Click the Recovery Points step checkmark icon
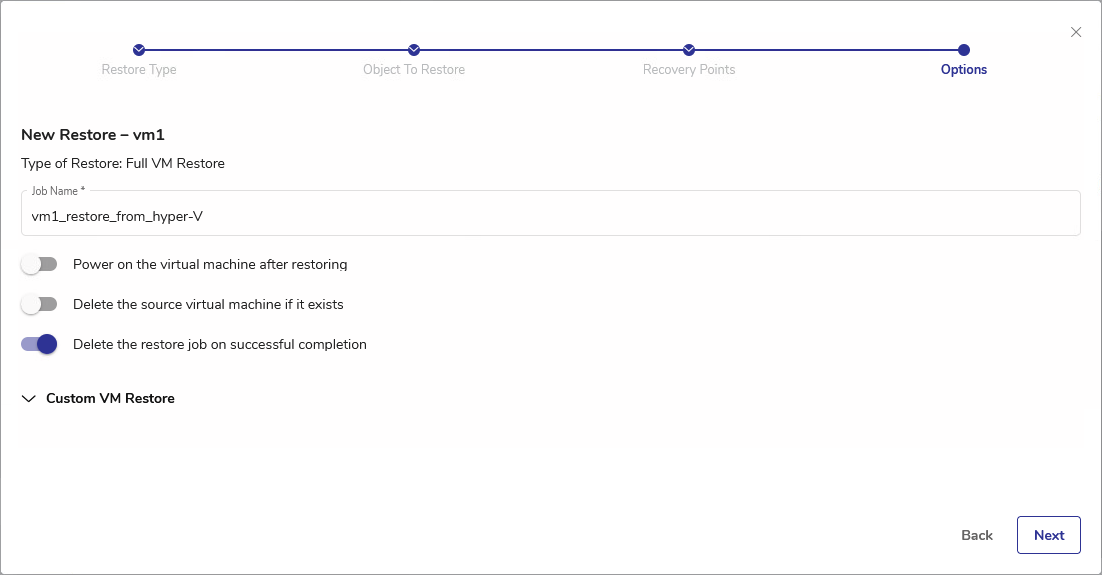The height and width of the screenshot is (575, 1102). click(x=689, y=50)
